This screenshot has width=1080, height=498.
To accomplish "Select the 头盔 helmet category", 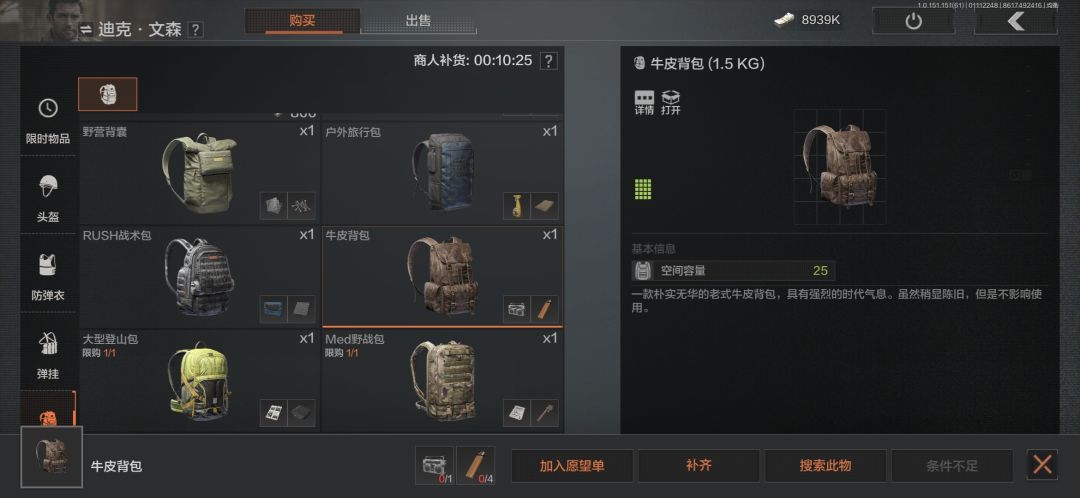I will pos(48,197).
